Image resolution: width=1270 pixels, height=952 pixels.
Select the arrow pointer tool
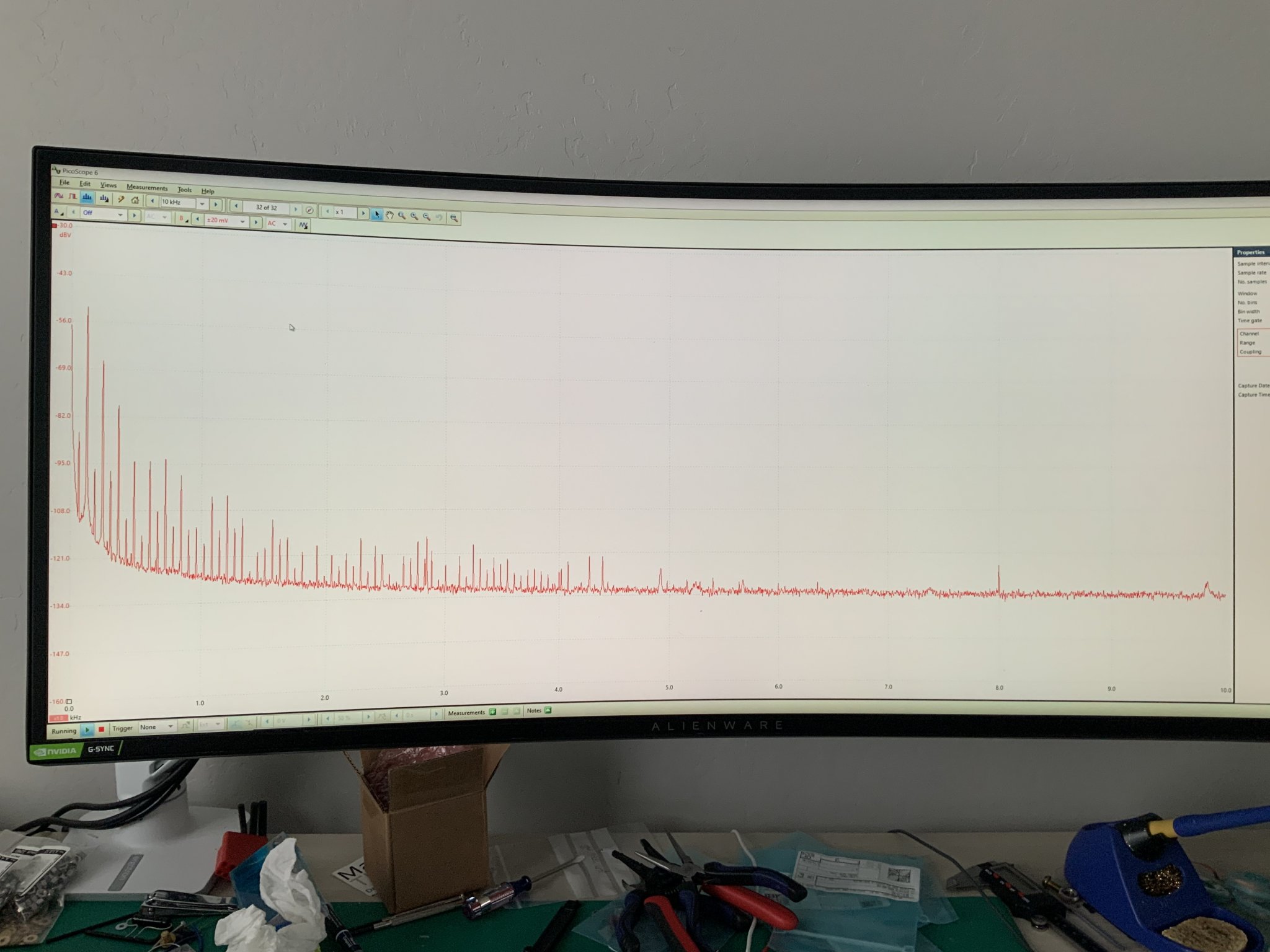click(x=376, y=214)
